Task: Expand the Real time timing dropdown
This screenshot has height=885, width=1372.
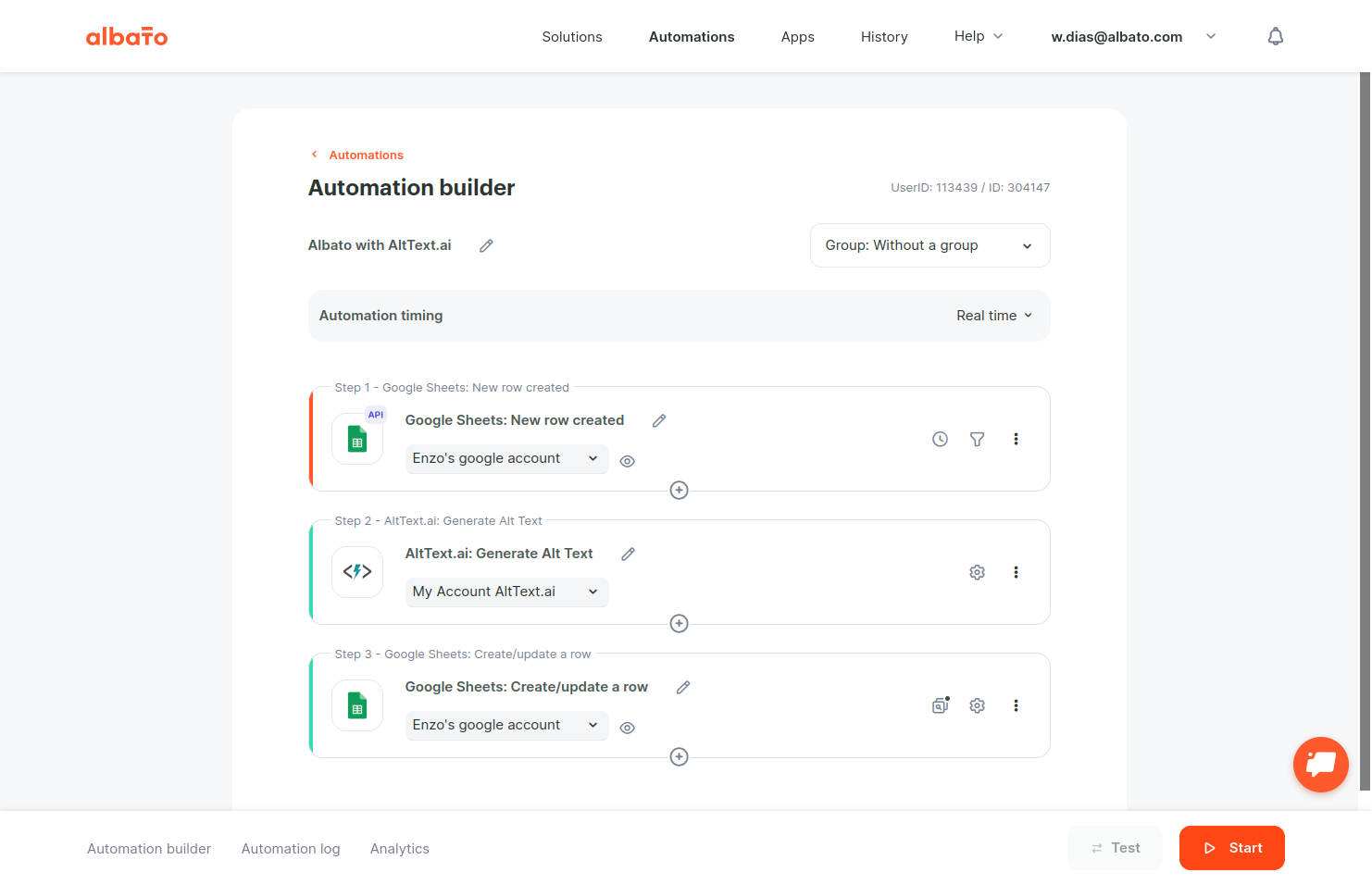Action: click(994, 316)
